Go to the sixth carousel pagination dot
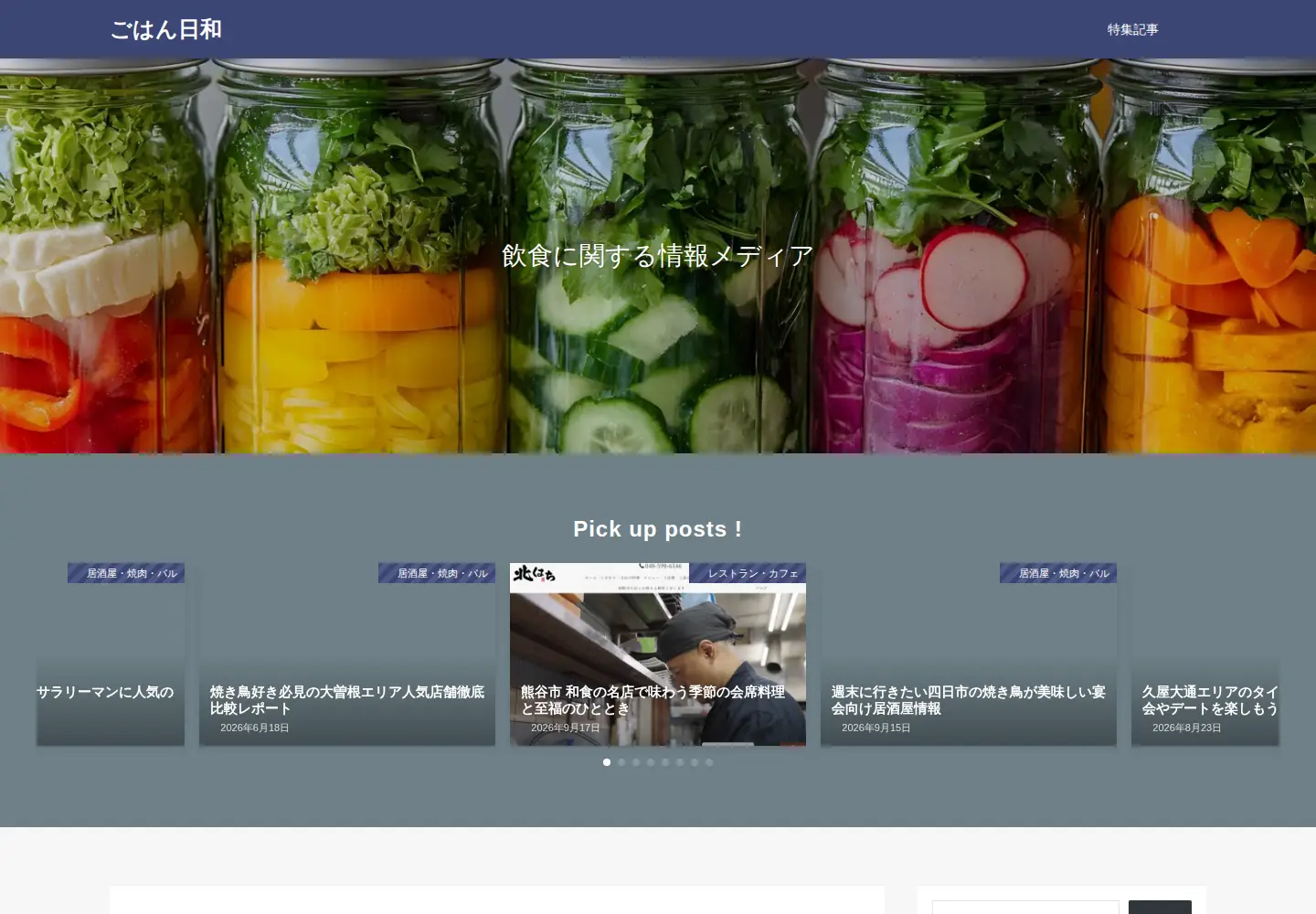This screenshot has height=914, width=1316. pos(680,762)
